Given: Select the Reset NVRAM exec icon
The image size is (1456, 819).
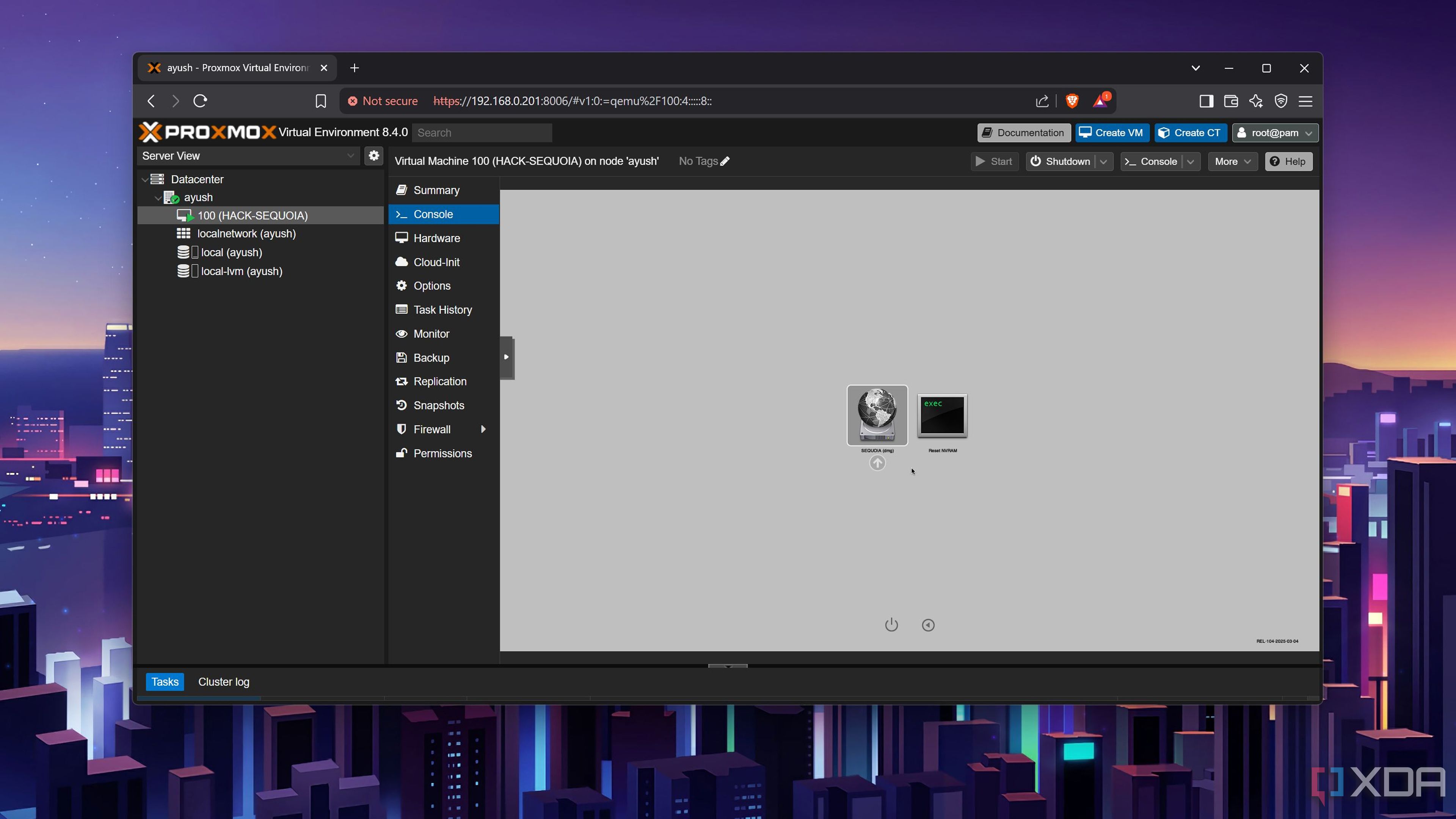Looking at the screenshot, I should click(942, 416).
